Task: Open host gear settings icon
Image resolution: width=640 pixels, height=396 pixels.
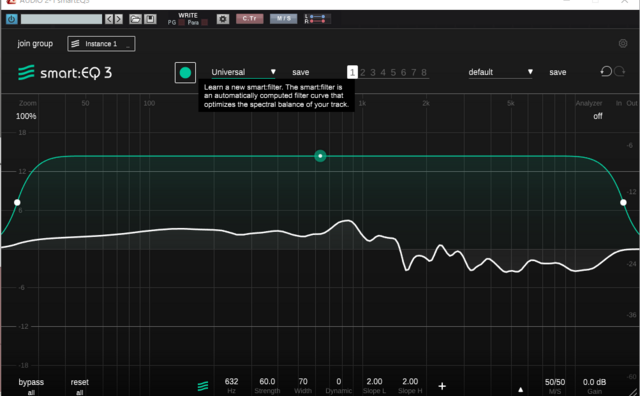Action: pyautogui.click(x=223, y=19)
